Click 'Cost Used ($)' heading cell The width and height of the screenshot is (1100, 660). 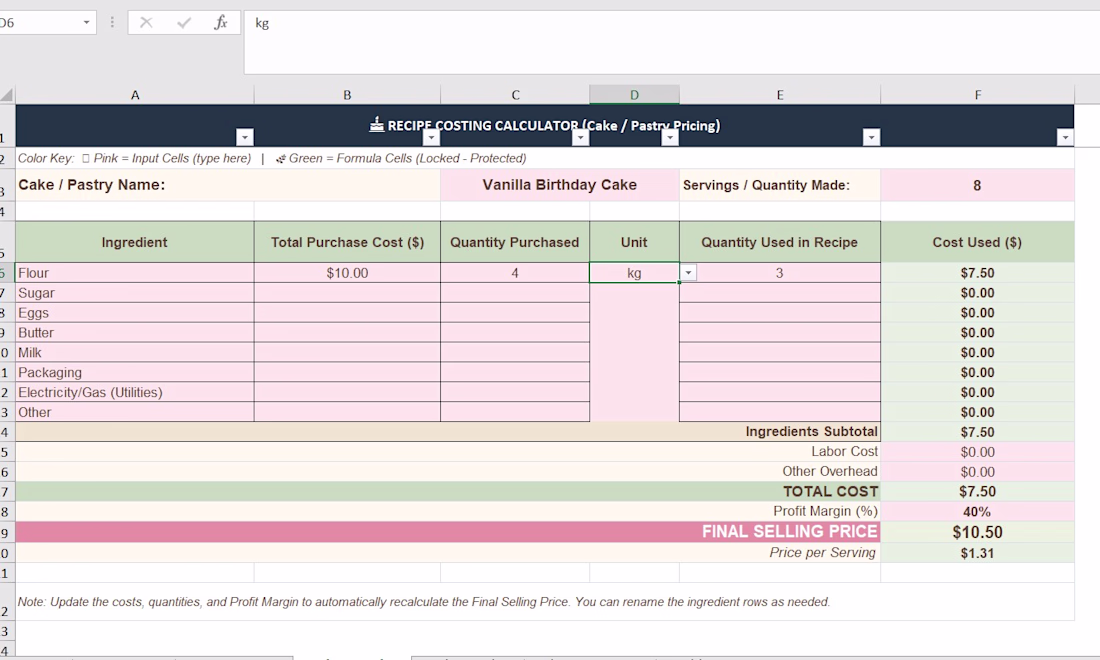tap(977, 242)
